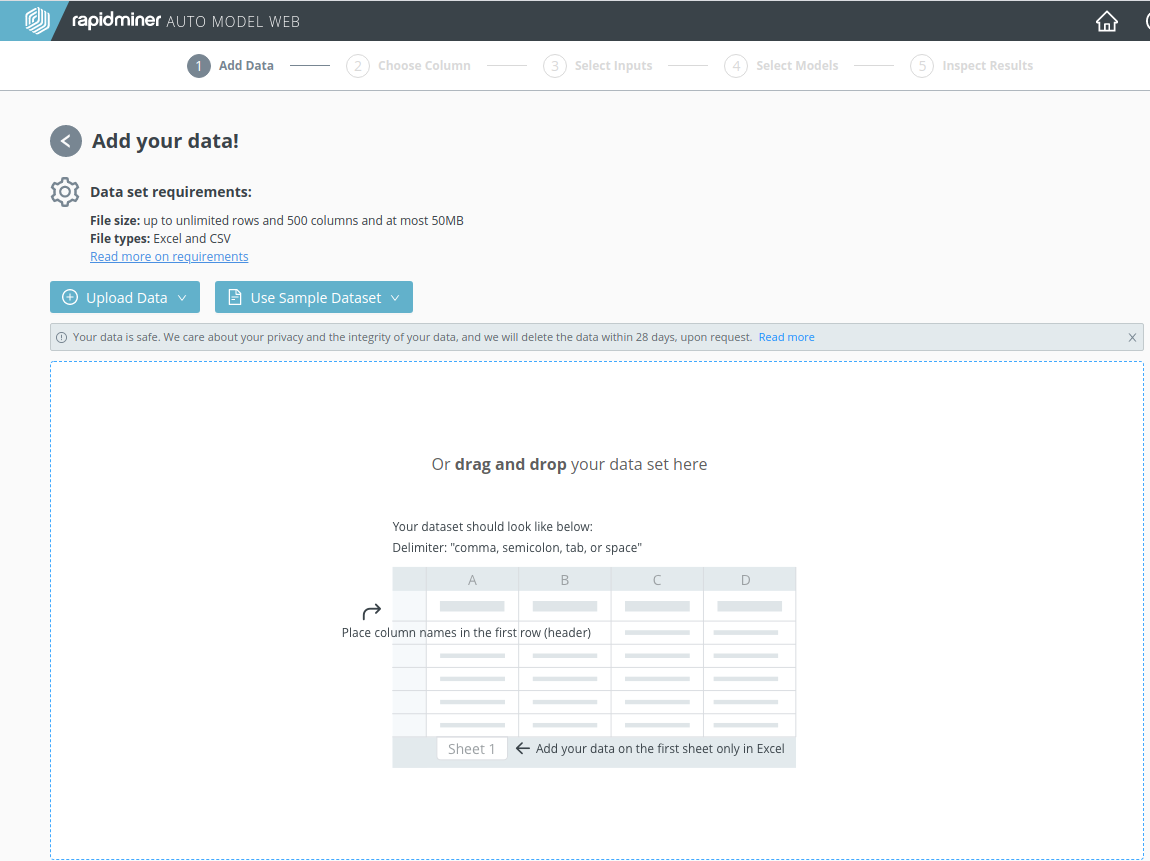The image size is (1150, 861).
Task: Click the info icon in privacy notice
Action: (62, 338)
